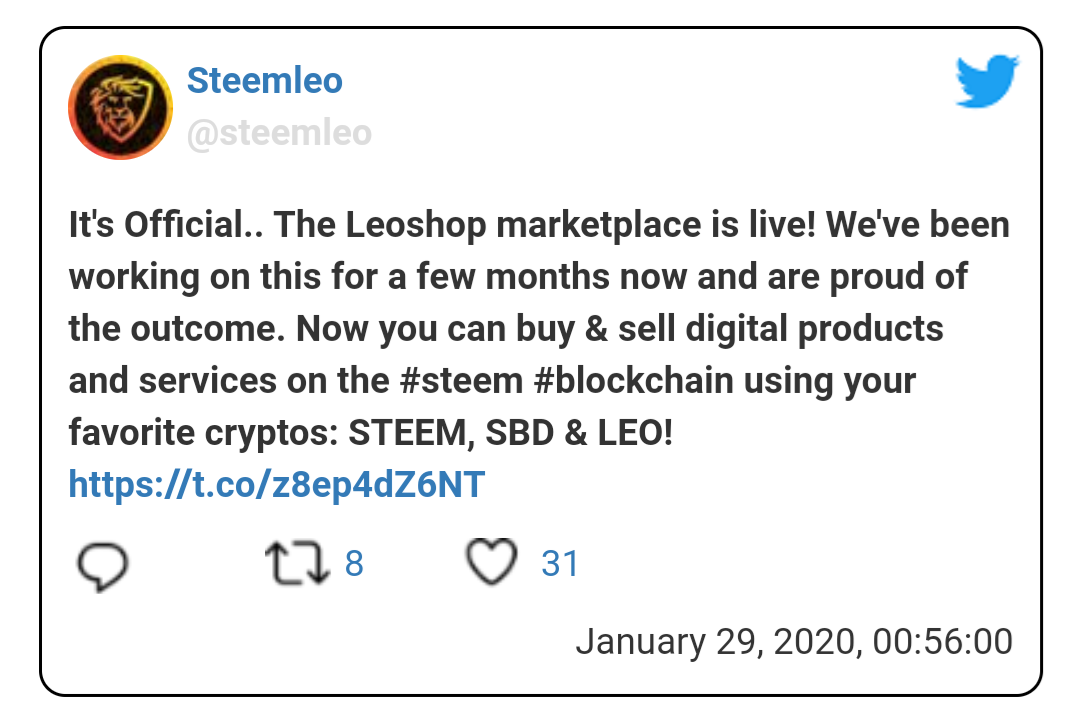Follow the https://t.co/z8ep4dZ6NT link
1080x720 pixels.
coord(277,484)
